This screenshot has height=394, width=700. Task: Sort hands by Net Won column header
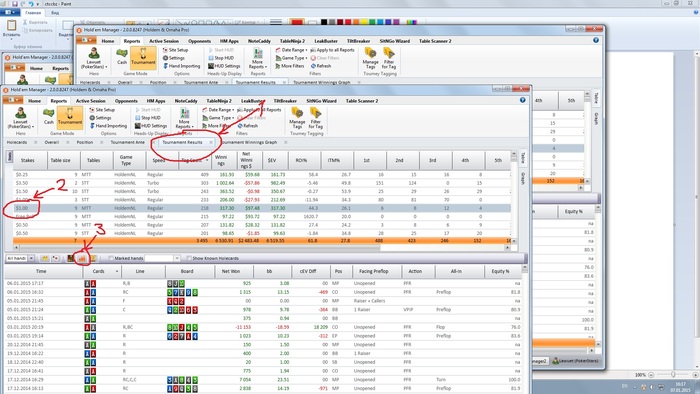(x=231, y=271)
